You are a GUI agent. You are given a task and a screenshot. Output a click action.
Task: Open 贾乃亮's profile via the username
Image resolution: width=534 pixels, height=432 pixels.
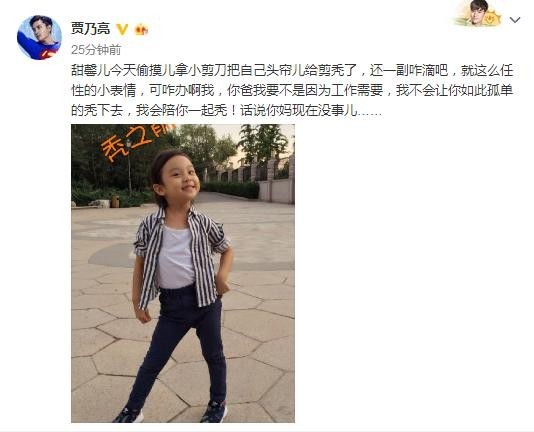point(90,29)
